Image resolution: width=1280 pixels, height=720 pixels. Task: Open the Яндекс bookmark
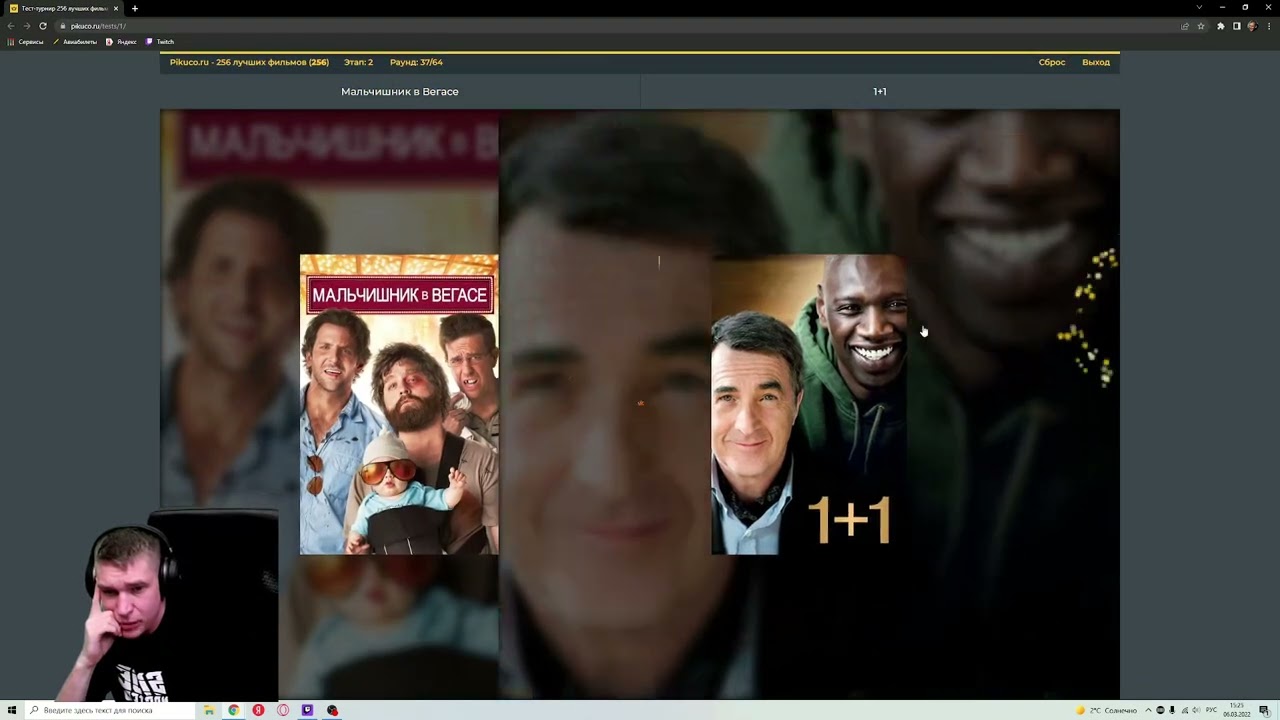121,42
